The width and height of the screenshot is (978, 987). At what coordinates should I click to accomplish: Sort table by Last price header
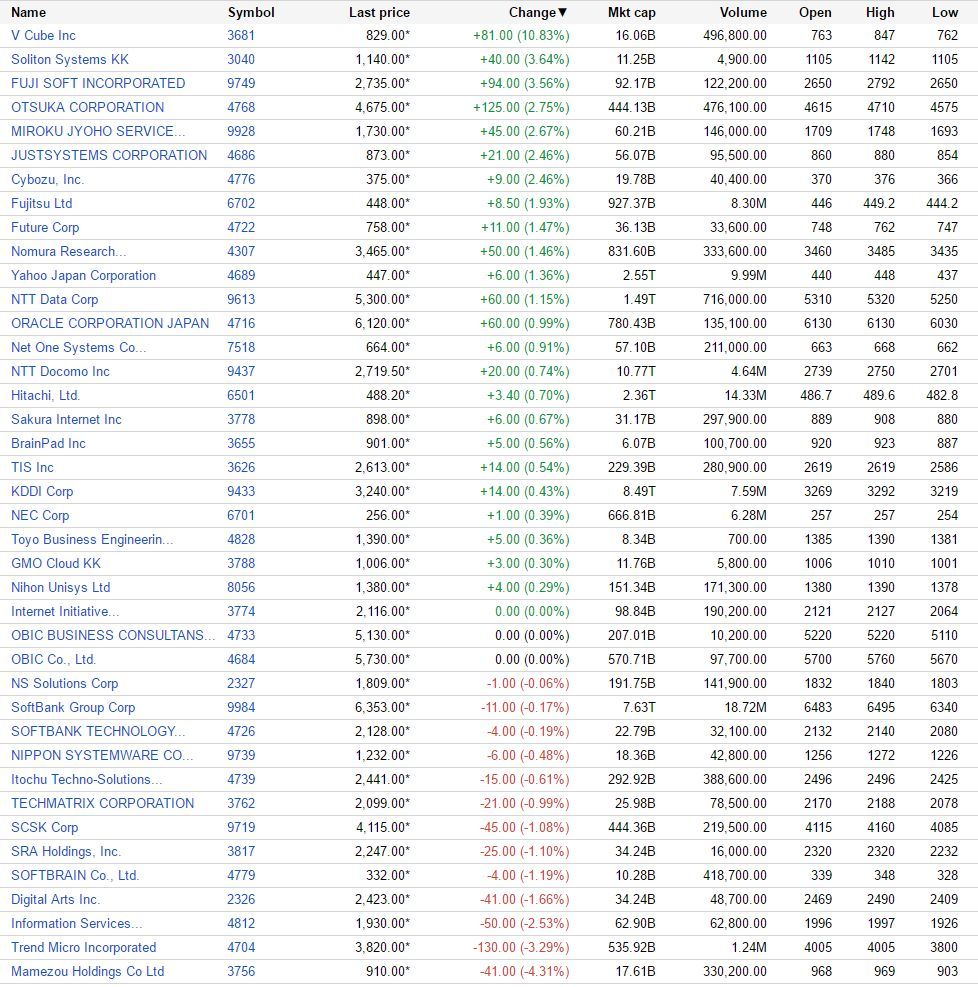click(x=379, y=13)
